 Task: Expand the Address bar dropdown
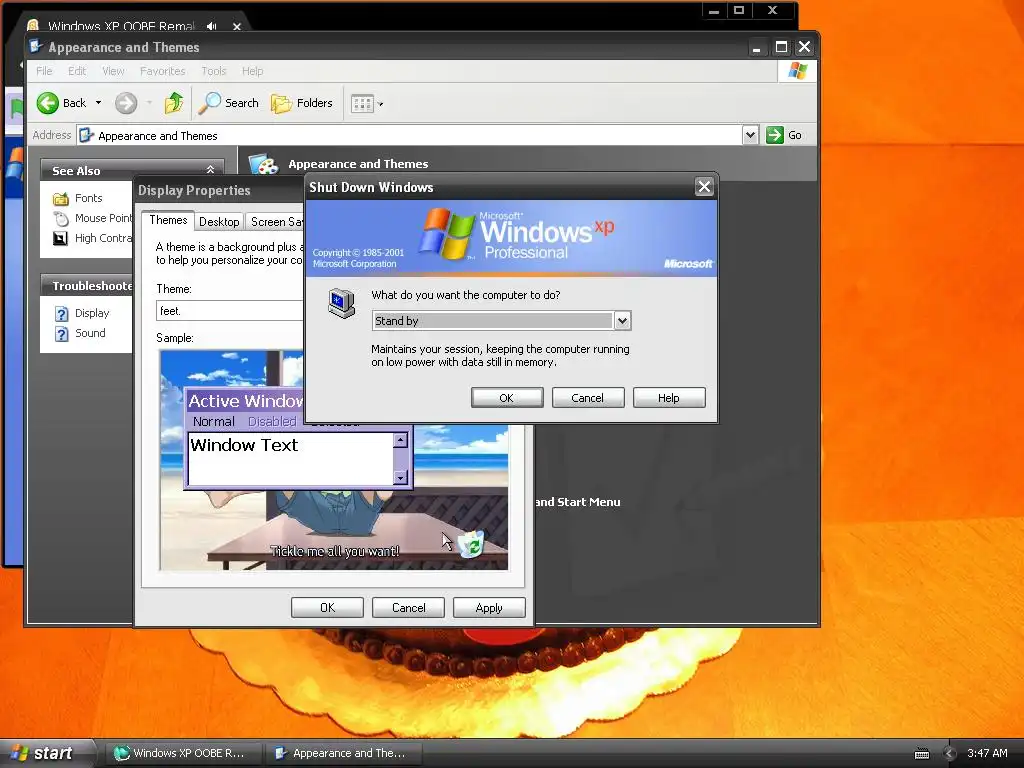(750, 135)
